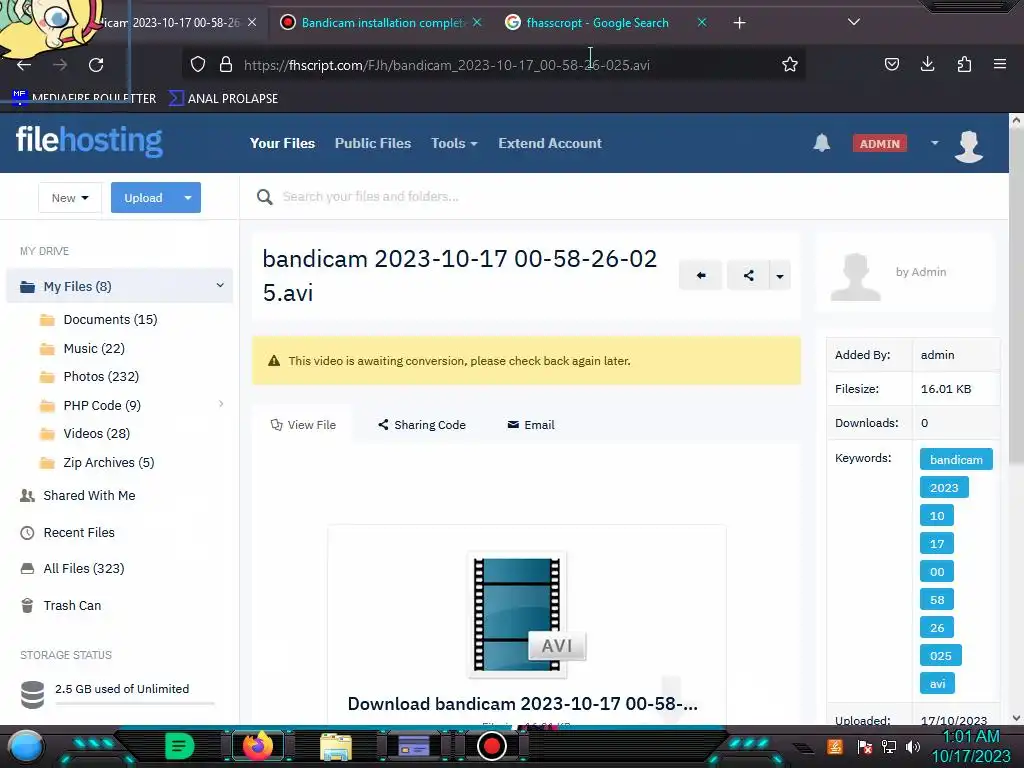This screenshot has height=768, width=1024.
Task: Open the Music (22) folder
Action: tap(94, 348)
